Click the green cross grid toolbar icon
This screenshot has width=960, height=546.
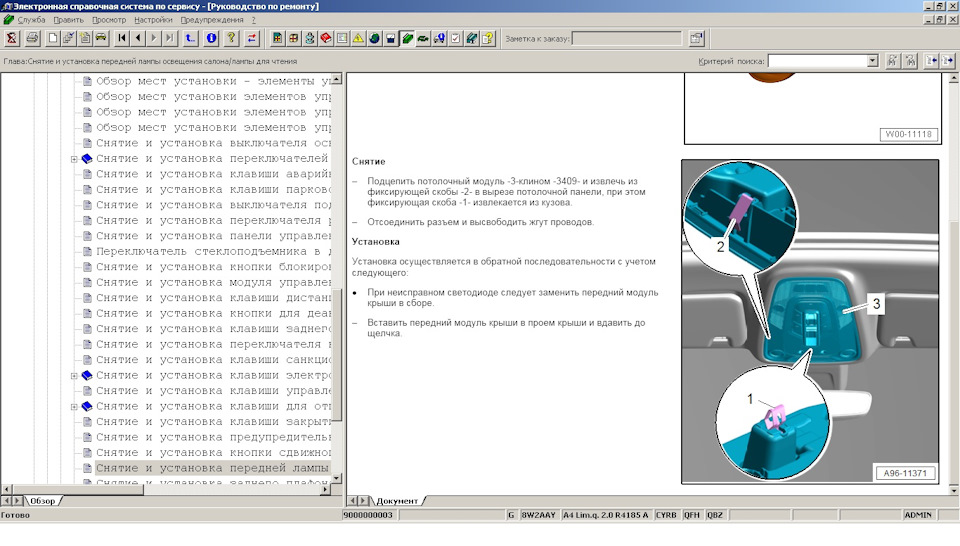277,39
